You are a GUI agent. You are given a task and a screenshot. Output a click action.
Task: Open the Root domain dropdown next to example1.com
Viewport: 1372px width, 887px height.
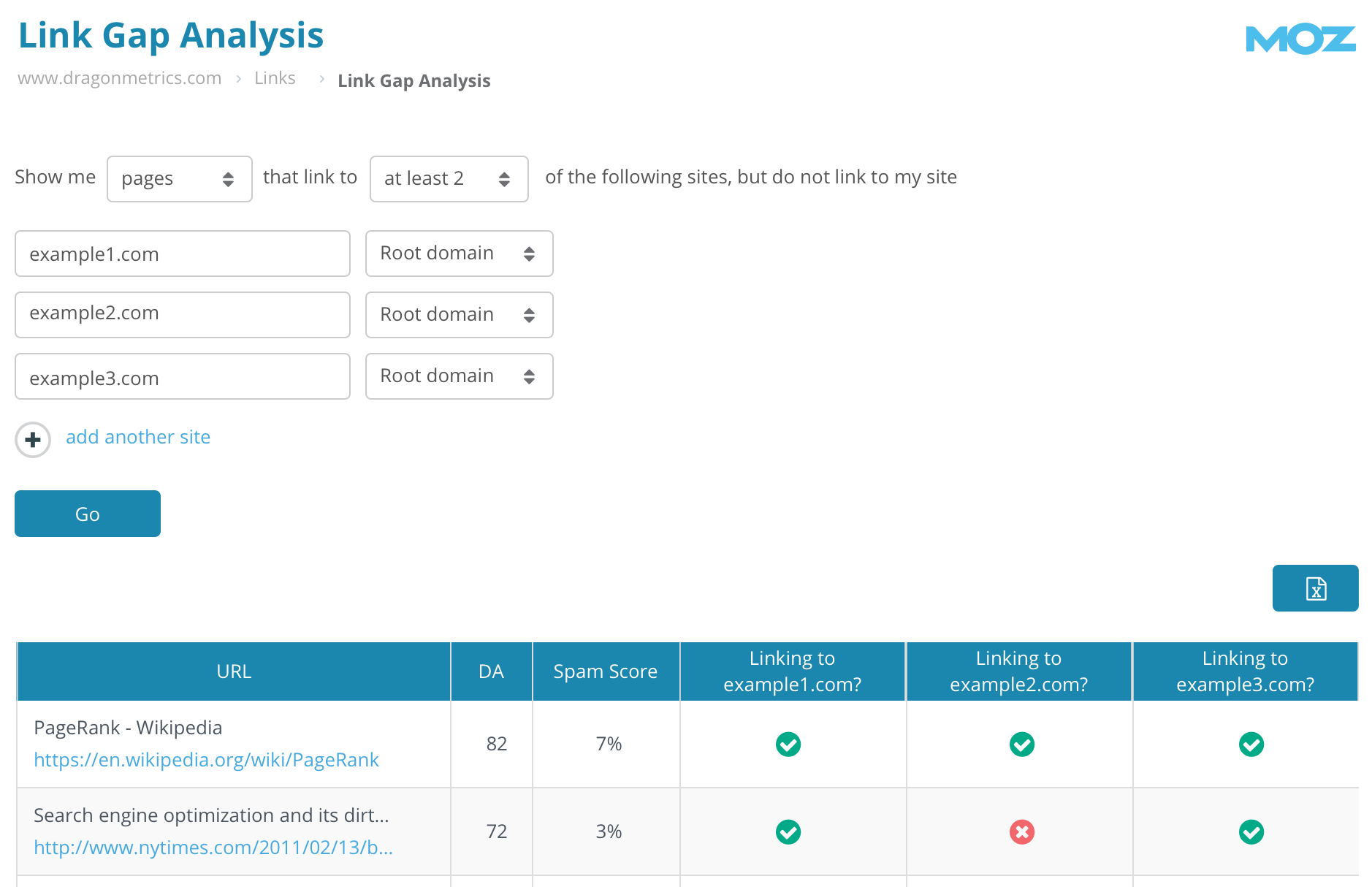tap(459, 254)
